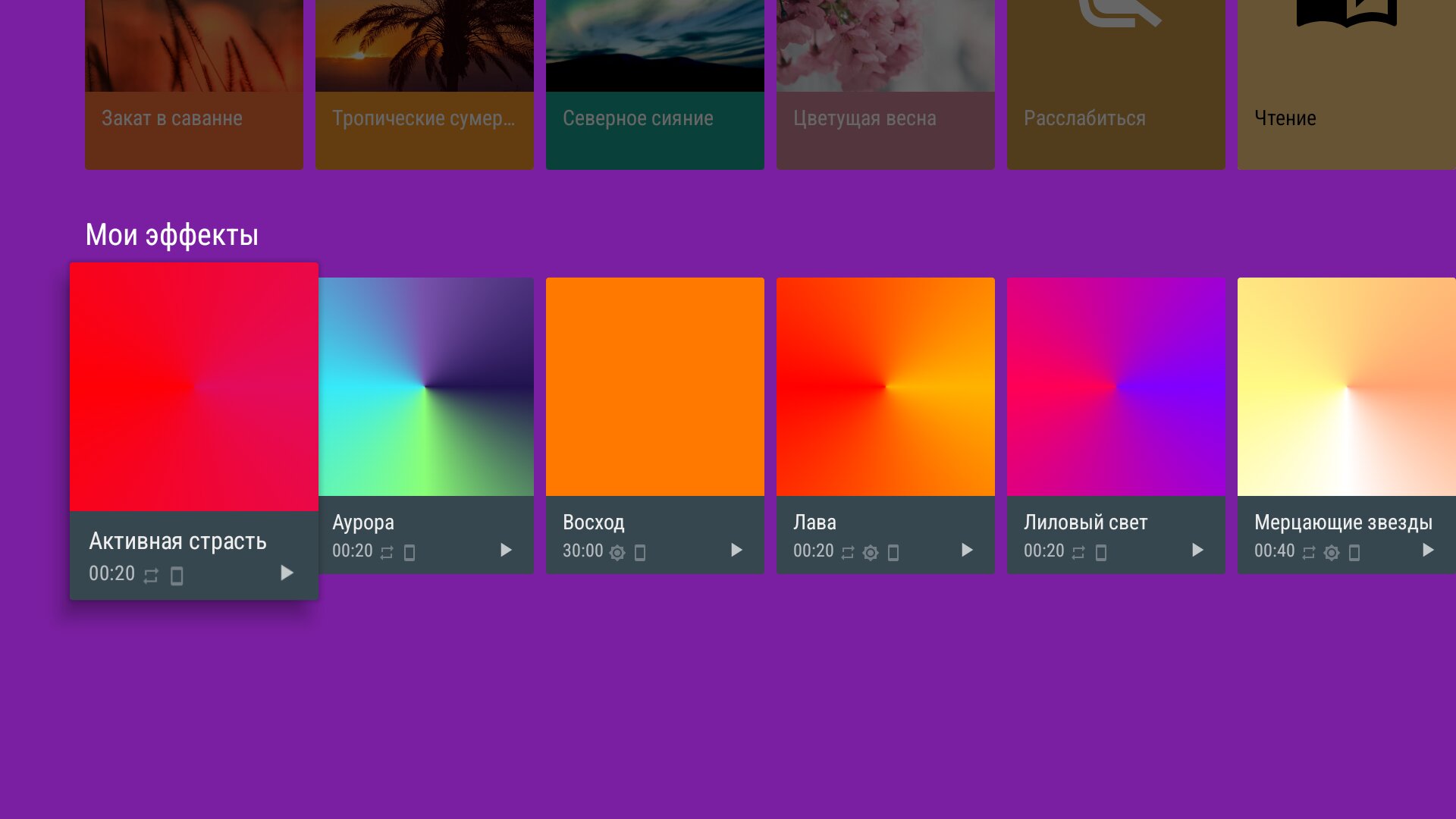Click the brightness icon on Восход
This screenshot has width=1456, height=819.
click(x=617, y=553)
